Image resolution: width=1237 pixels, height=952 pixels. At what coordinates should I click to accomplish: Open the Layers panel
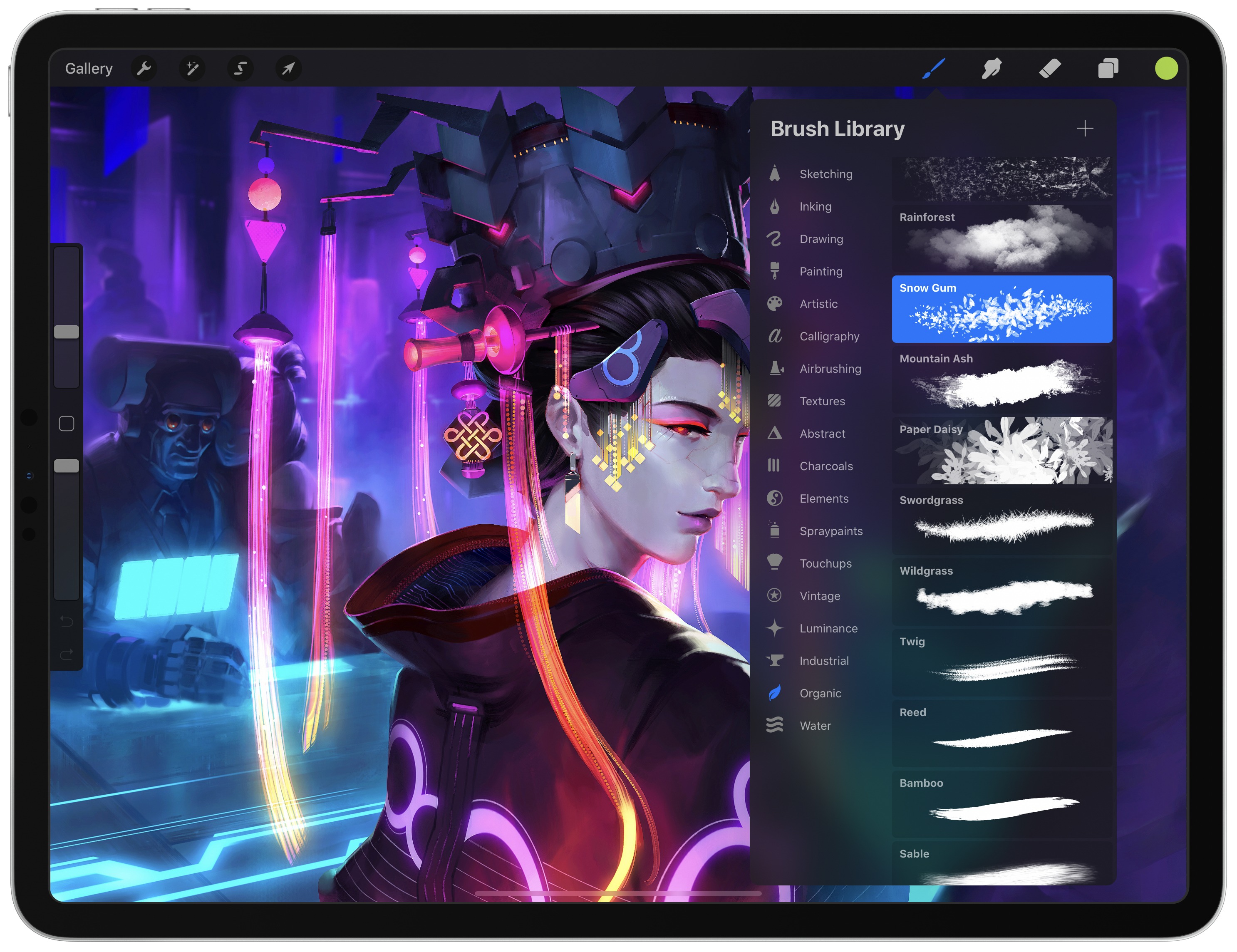tap(1108, 67)
